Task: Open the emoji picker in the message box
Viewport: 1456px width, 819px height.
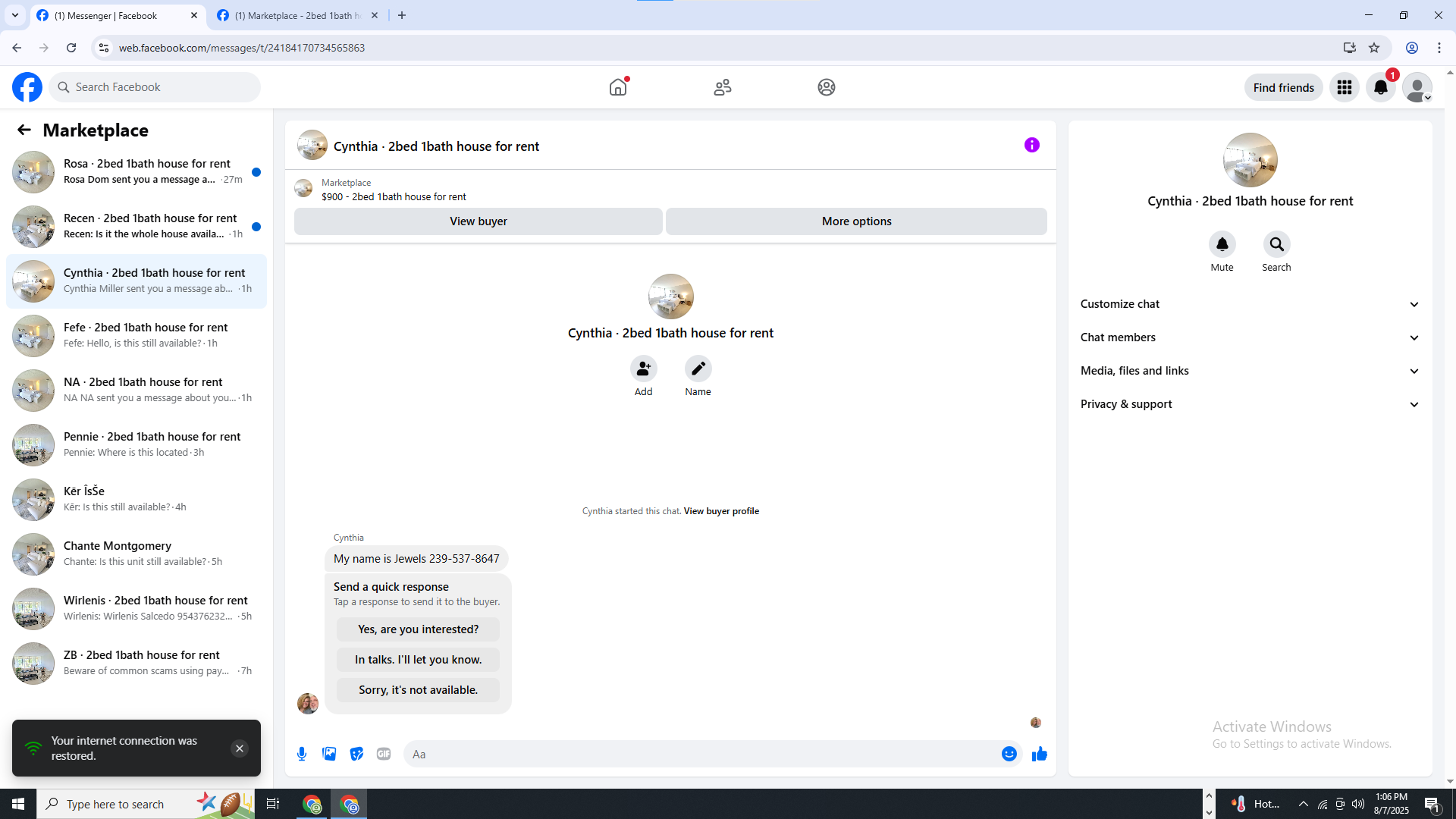Action: (1009, 754)
